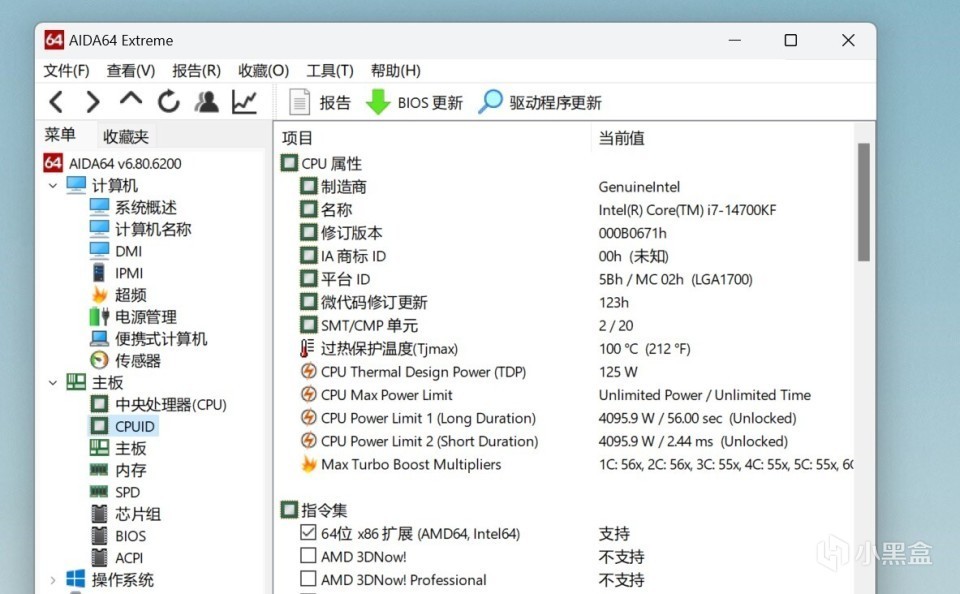Expand the 操作系统 tree node

pyautogui.click(x=53, y=580)
